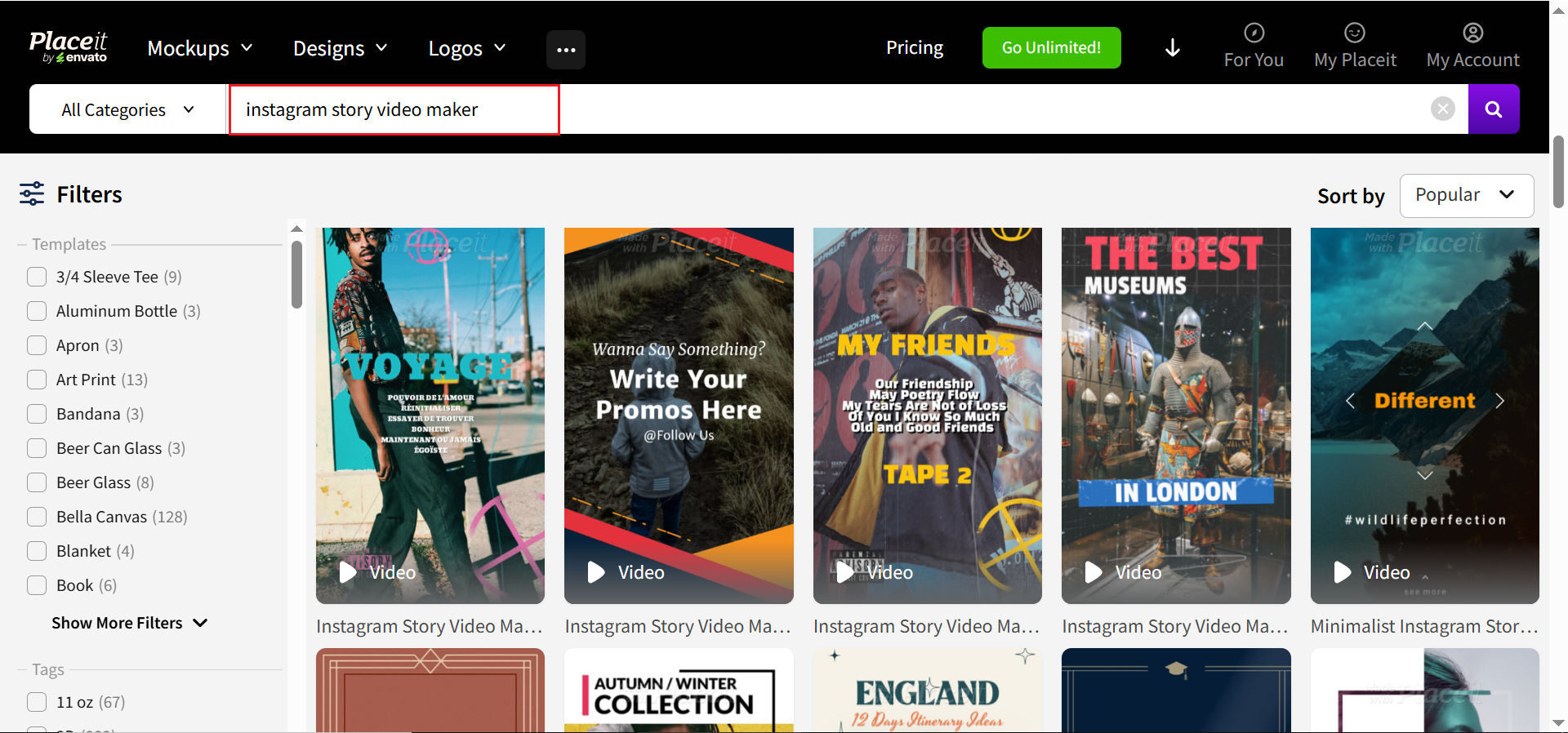Click the scroll-up arrow of filters panel

tap(296, 229)
